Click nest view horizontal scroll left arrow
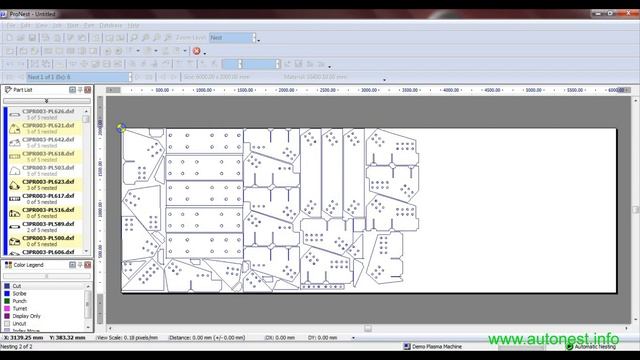 [x=109, y=328]
